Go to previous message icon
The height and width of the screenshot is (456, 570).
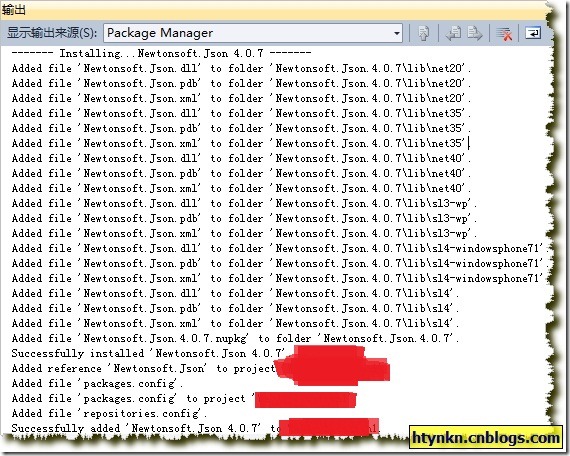coord(453,33)
